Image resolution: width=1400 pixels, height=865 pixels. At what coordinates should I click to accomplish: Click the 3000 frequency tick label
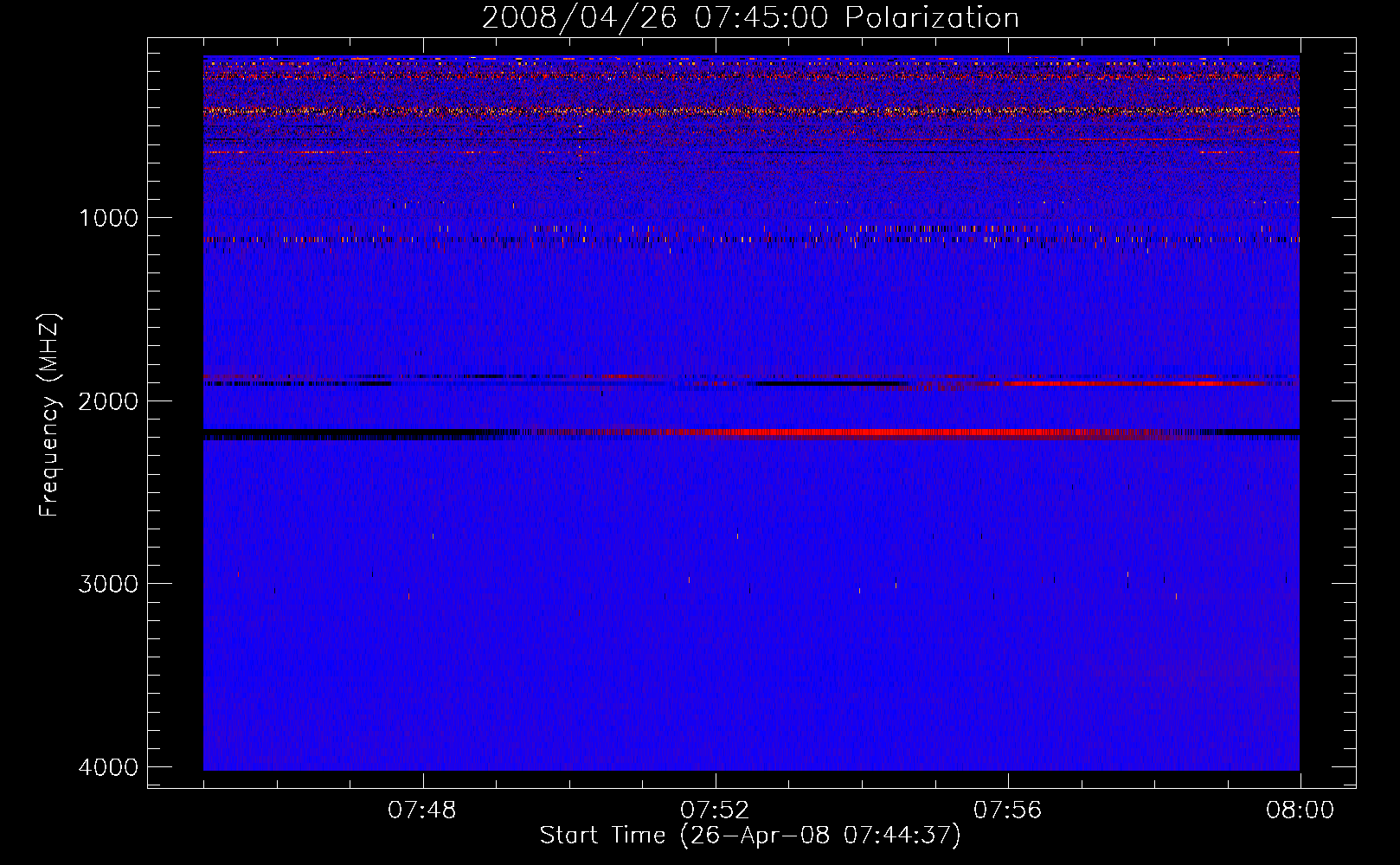click(x=108, y=584)
